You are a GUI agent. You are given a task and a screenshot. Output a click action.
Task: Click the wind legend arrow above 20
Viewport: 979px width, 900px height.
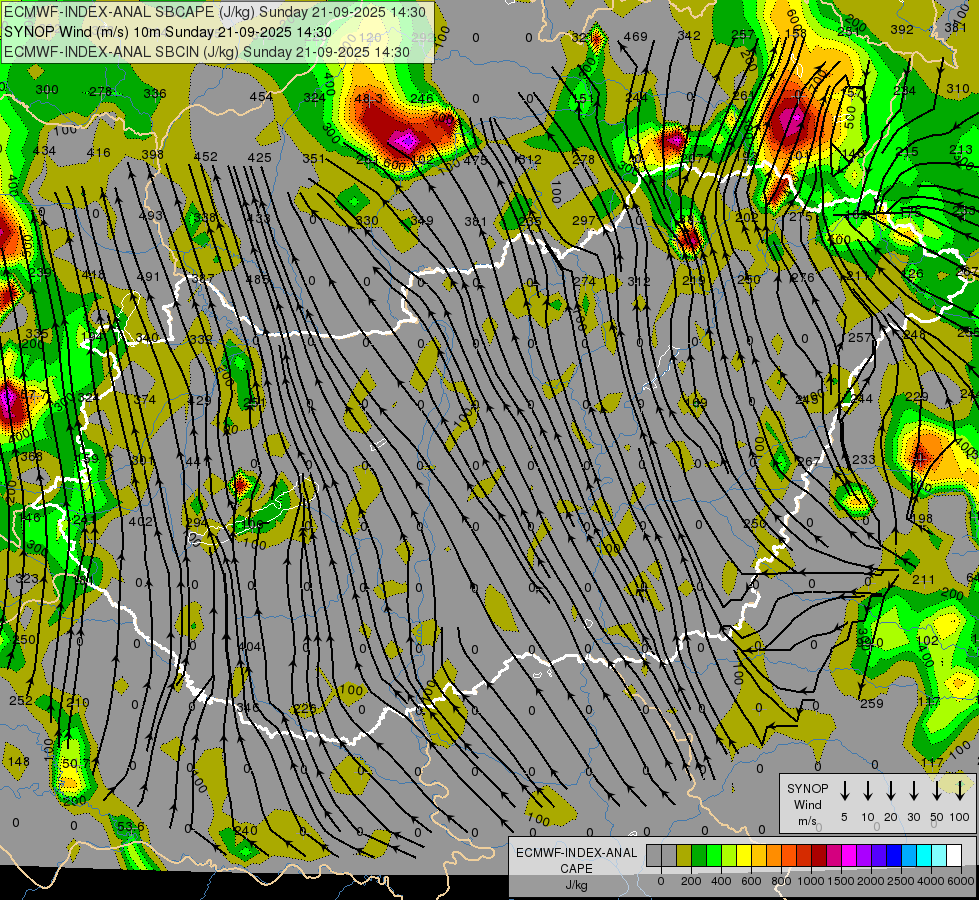890,790
